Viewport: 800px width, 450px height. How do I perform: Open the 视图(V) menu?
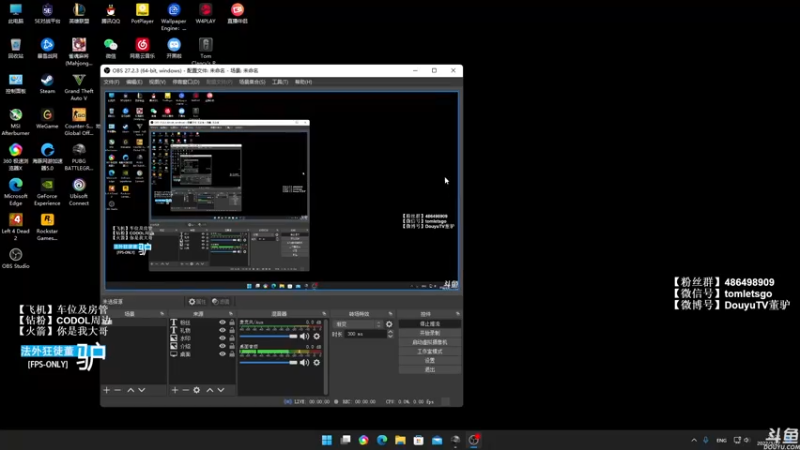(157, 82)
